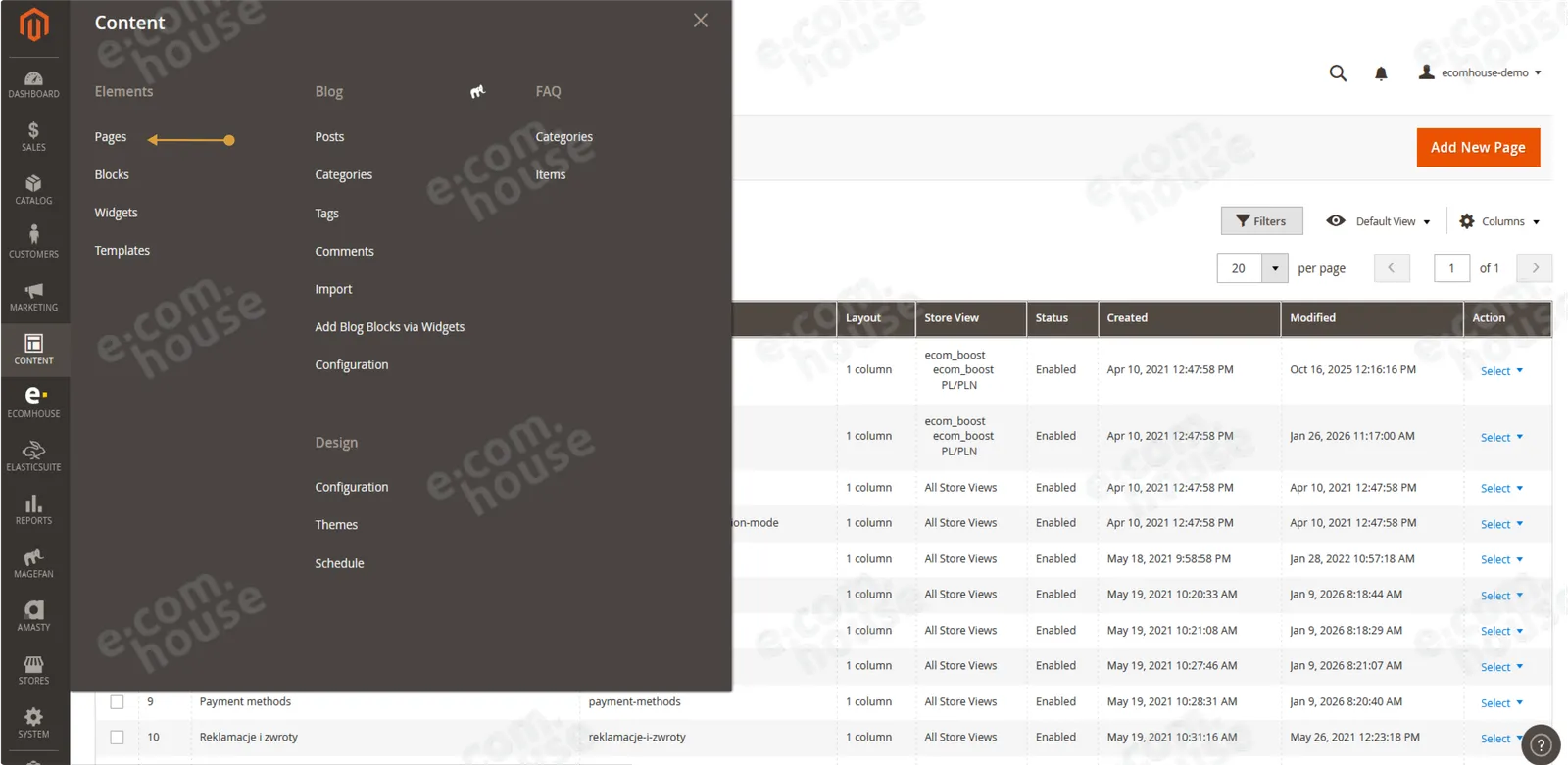Open the Stores sidebar menu

point(34,670)
